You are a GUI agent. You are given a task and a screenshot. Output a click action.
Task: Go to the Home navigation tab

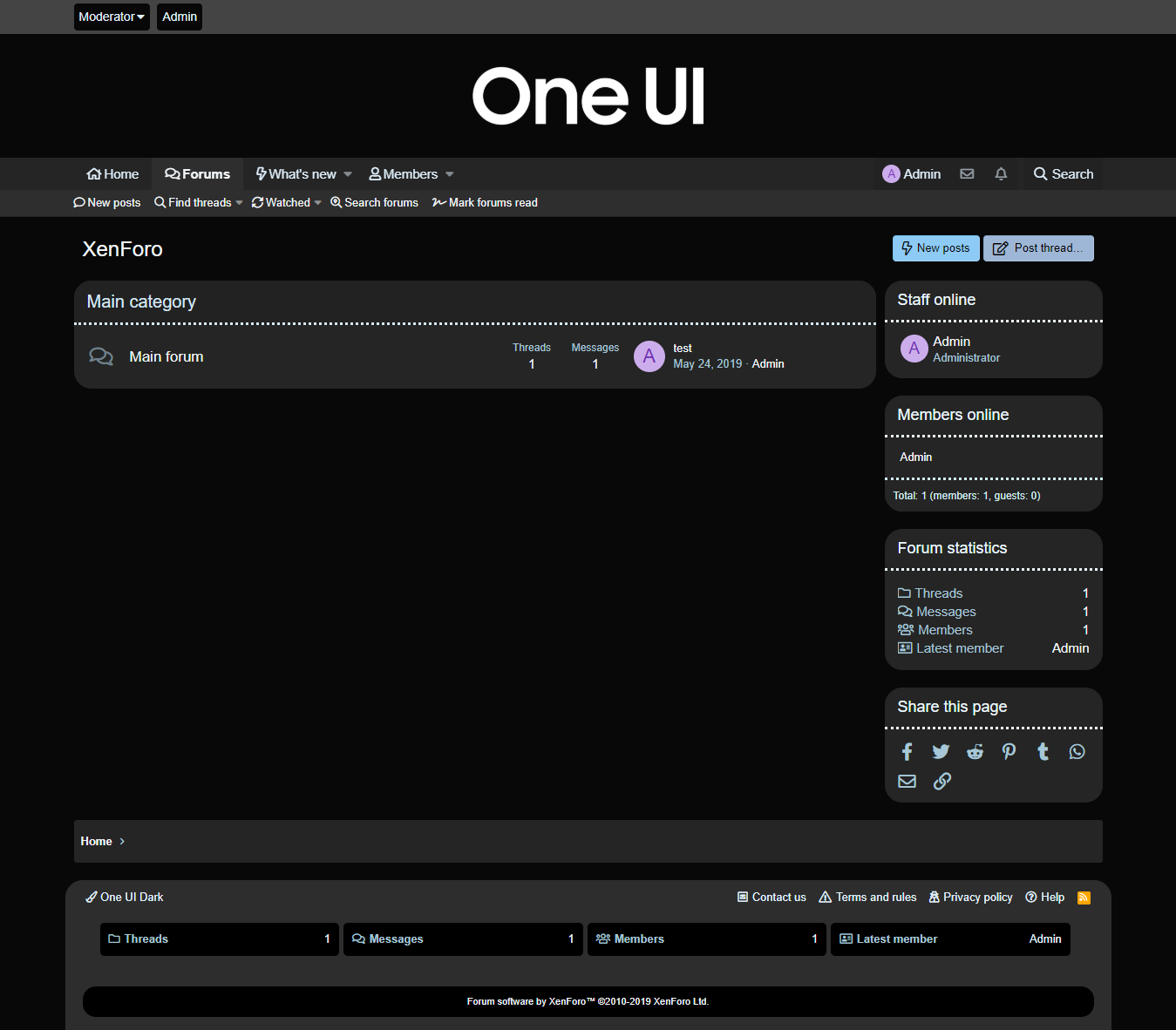[112, 174]
